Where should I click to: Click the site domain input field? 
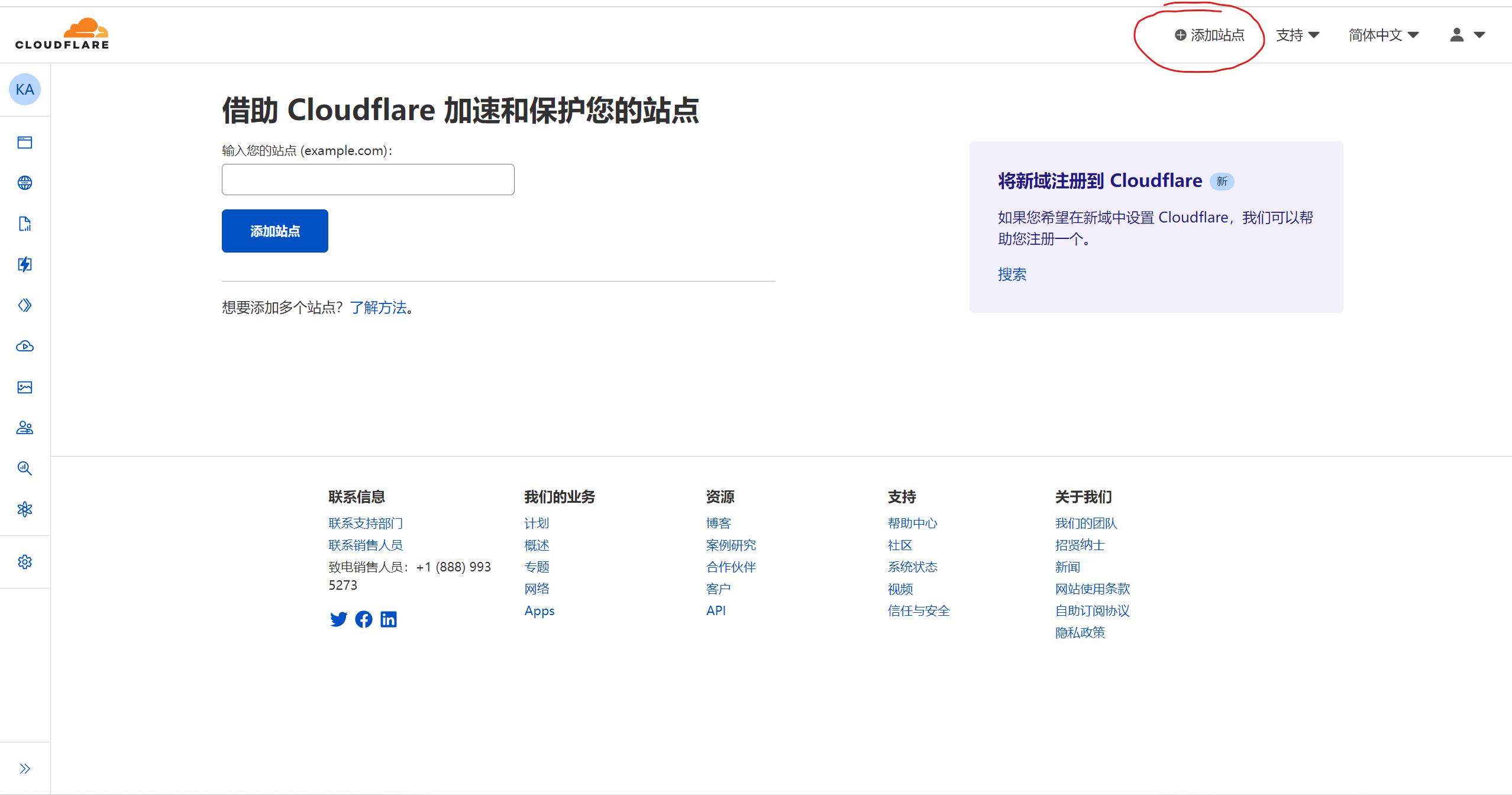tap(367, 179)
